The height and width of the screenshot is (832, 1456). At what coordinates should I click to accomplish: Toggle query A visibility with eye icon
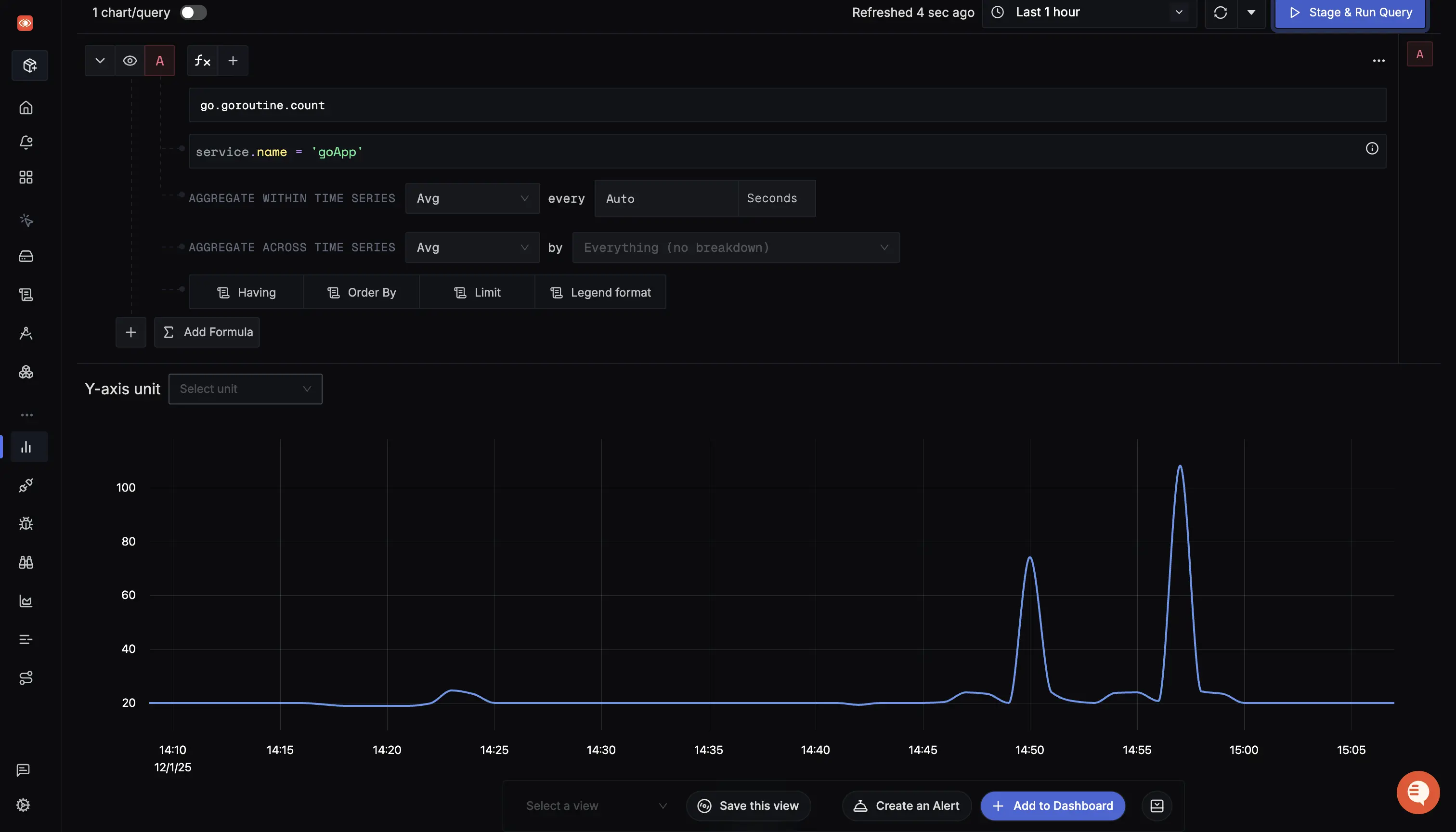(130, 61)
